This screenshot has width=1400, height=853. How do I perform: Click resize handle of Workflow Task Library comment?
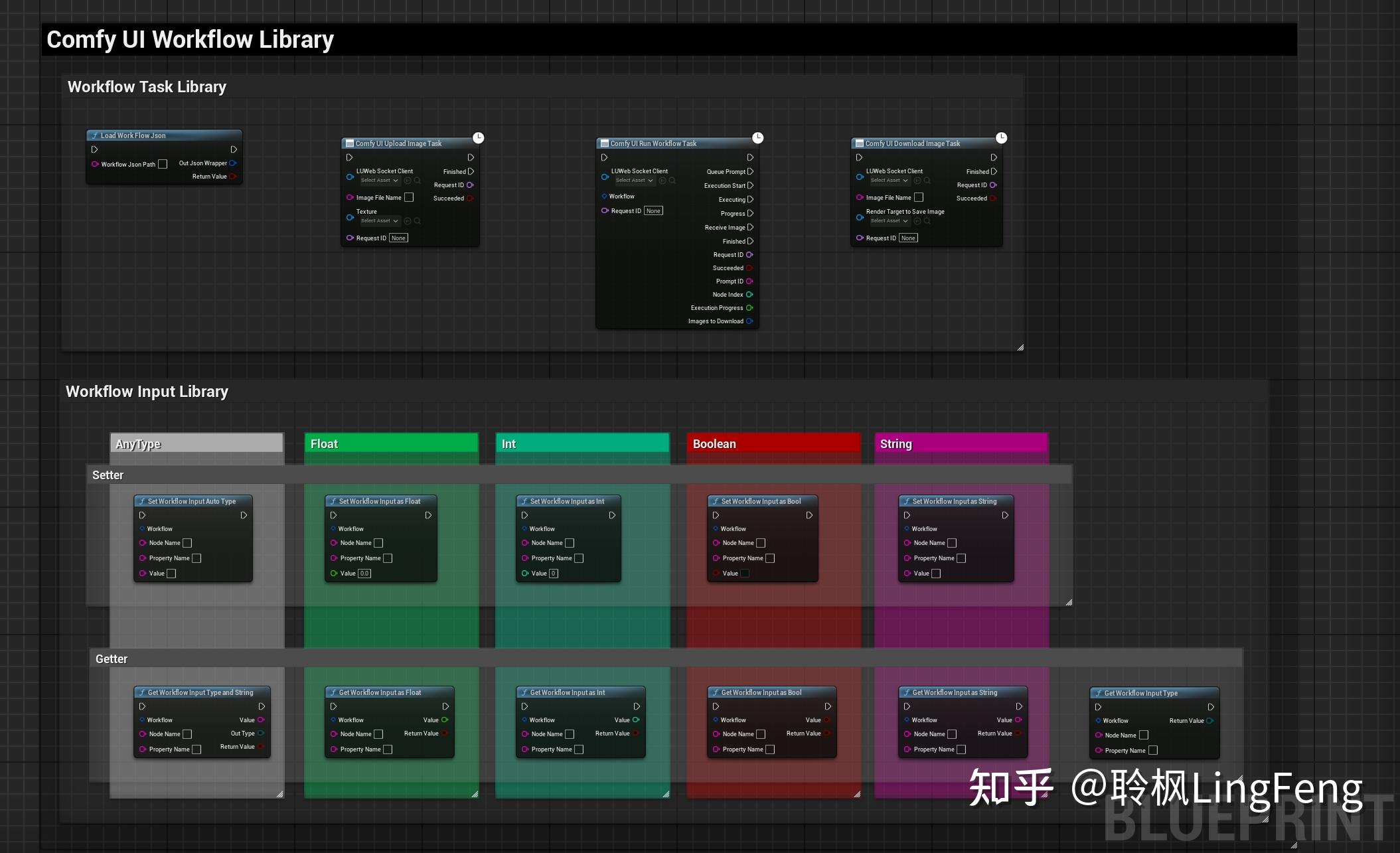1020,347
